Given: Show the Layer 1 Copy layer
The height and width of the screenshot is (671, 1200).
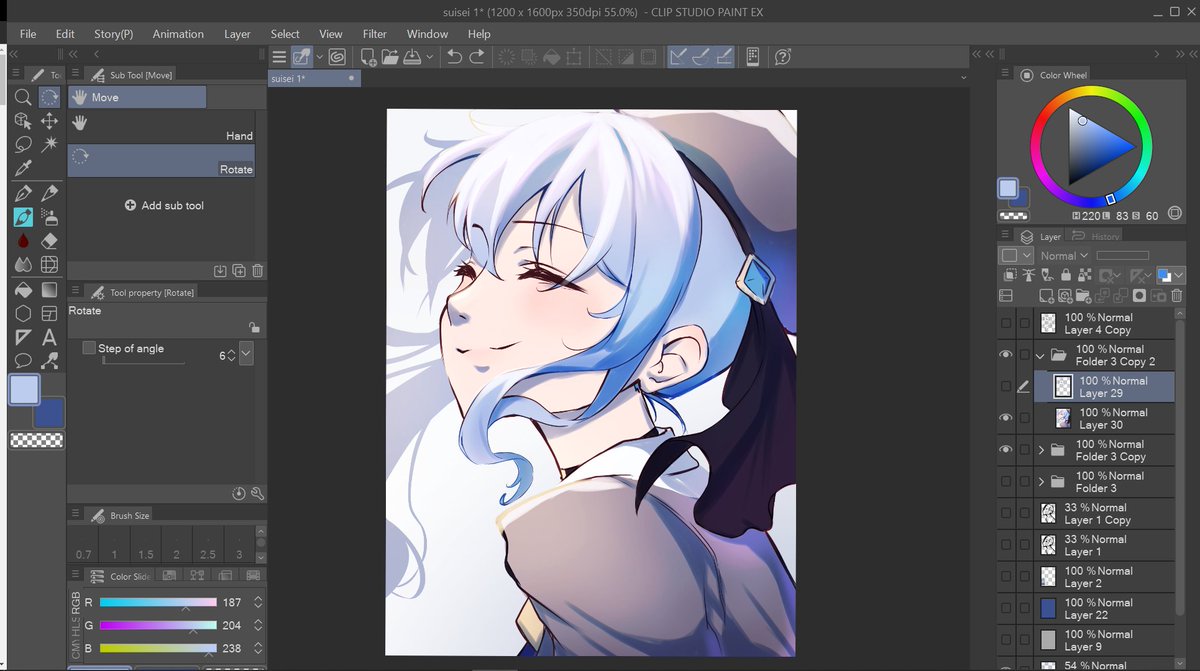Looking at the screenshot, I should [1006, 514].
